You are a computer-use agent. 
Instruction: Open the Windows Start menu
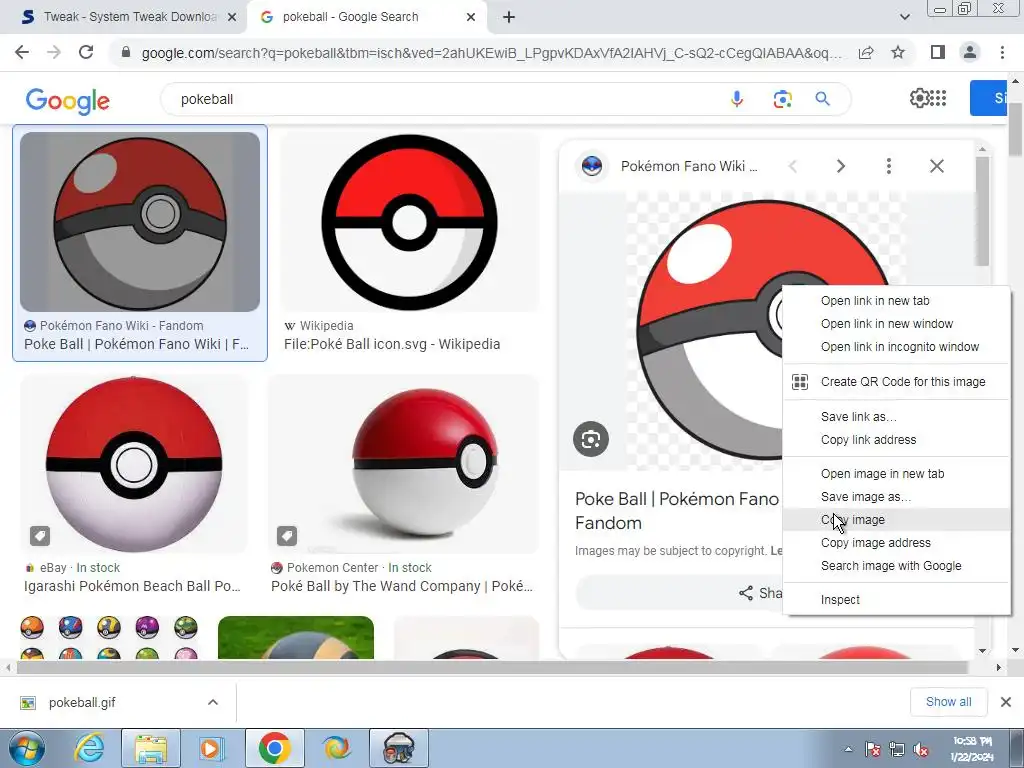click(x=25, y=748)
